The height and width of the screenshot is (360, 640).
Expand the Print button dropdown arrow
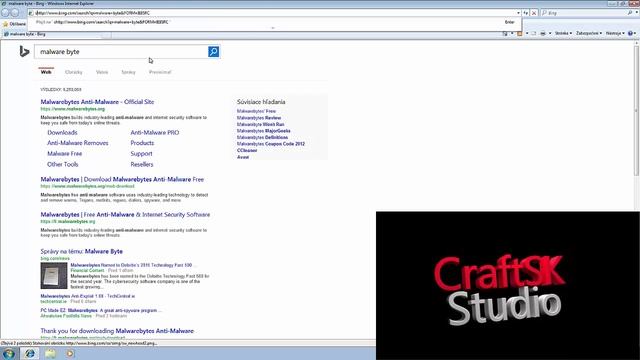click(550, 33)
